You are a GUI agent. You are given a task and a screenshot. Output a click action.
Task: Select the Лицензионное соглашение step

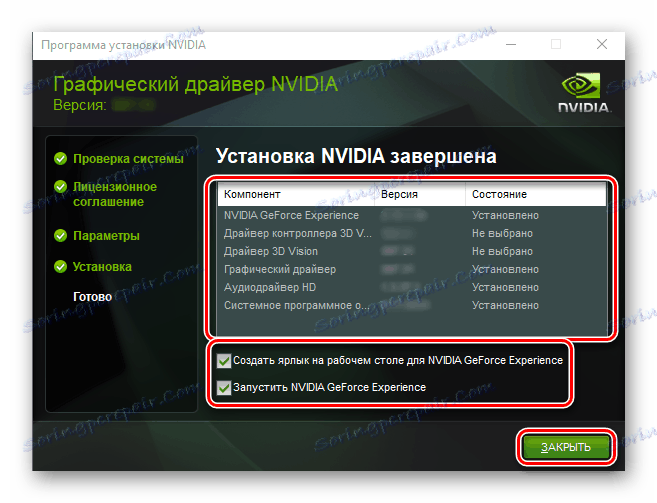(115, 194)
